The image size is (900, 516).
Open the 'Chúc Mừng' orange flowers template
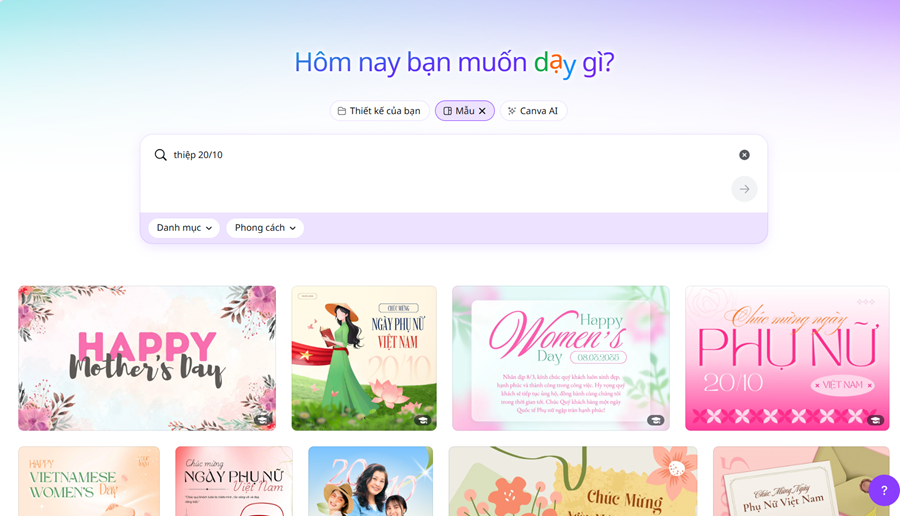pyautogui.click(x=573, y=481)
